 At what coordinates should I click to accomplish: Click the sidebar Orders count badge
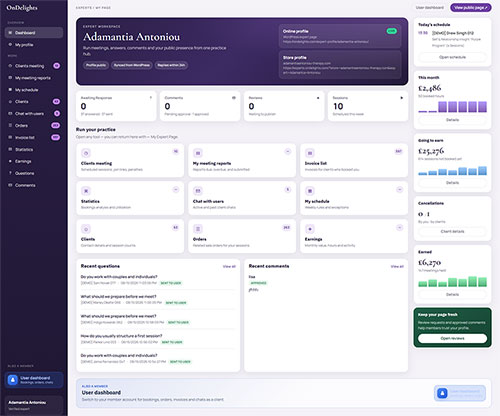click(55, 125)
